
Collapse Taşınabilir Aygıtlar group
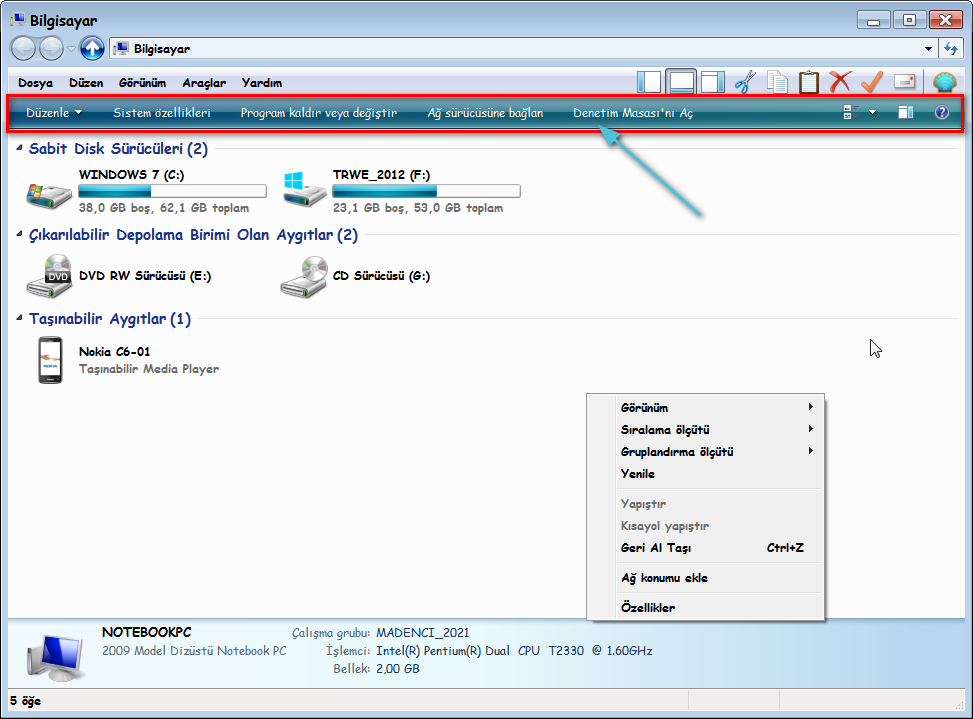tap(19, 318)
